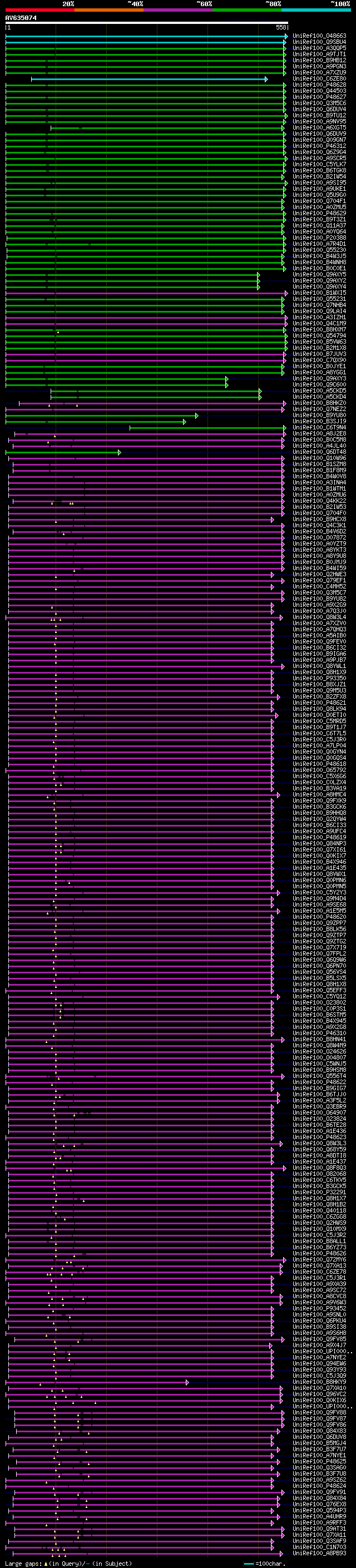Screen dimensions: 356x1568
Task: Click the UniRef100_Q10W96 label
Action: point(319,458)
